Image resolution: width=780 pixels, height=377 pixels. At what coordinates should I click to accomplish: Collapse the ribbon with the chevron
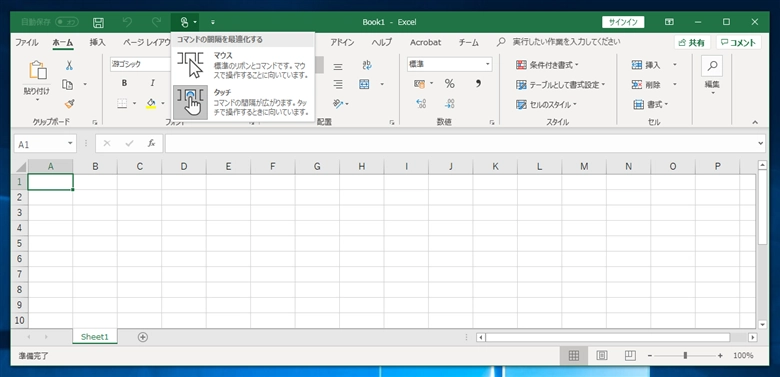[x=755, y=122]
